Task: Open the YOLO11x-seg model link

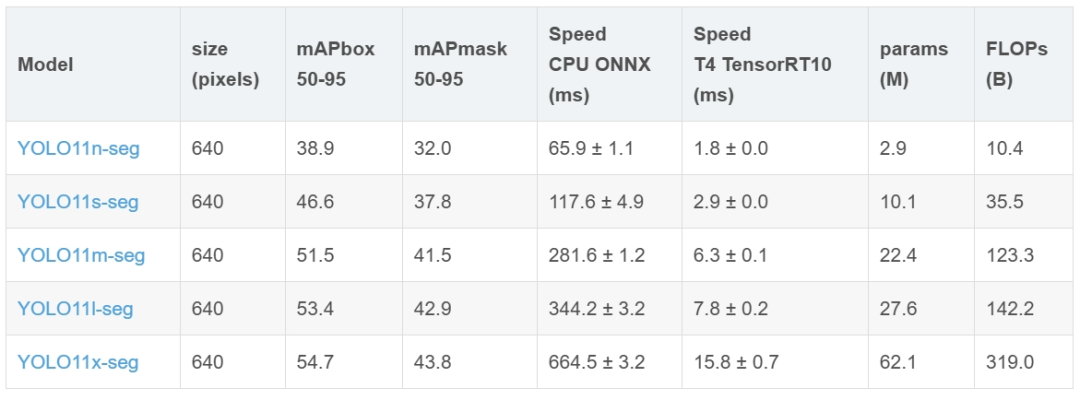Action: (78, 362)
